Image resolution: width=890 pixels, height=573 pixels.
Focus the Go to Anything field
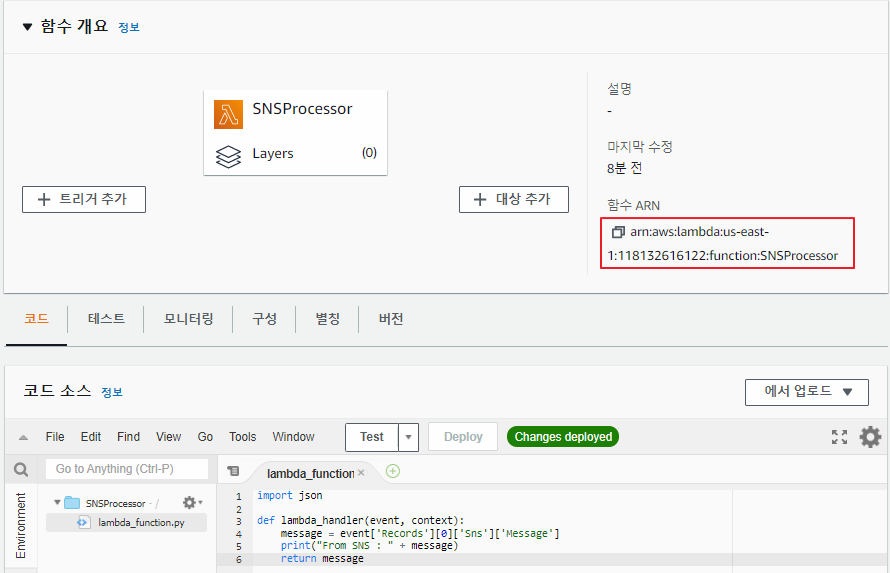127,469
